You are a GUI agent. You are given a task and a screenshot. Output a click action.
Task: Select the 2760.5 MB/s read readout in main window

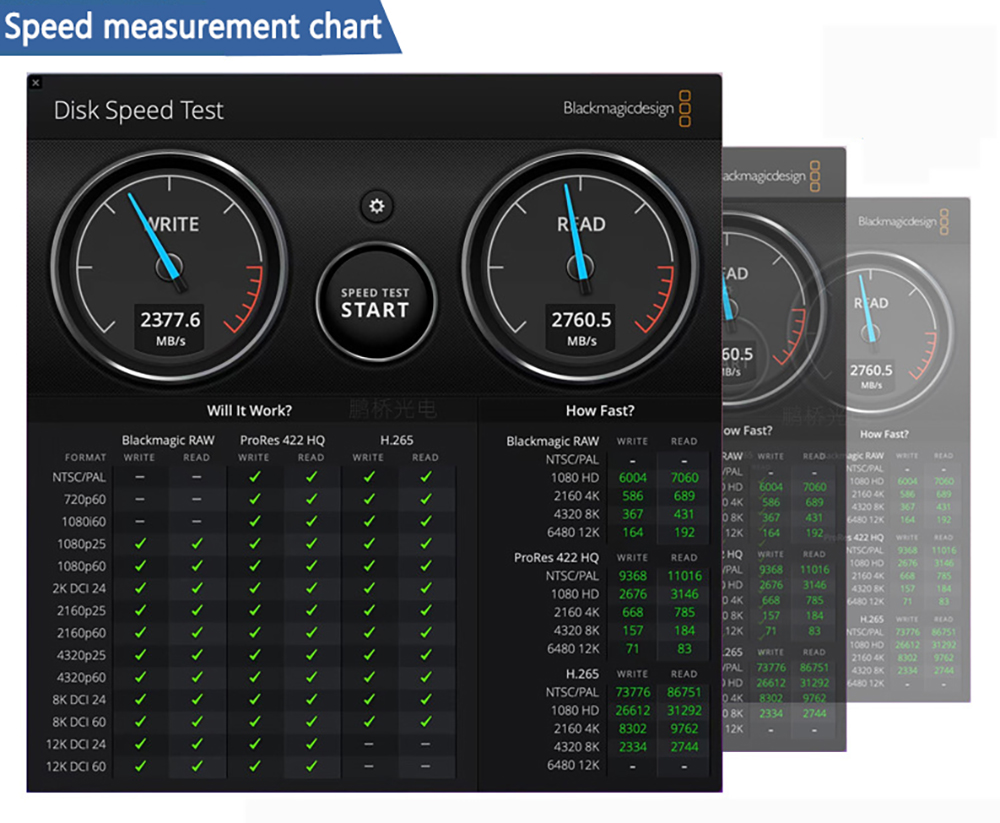tap(581, 320)
